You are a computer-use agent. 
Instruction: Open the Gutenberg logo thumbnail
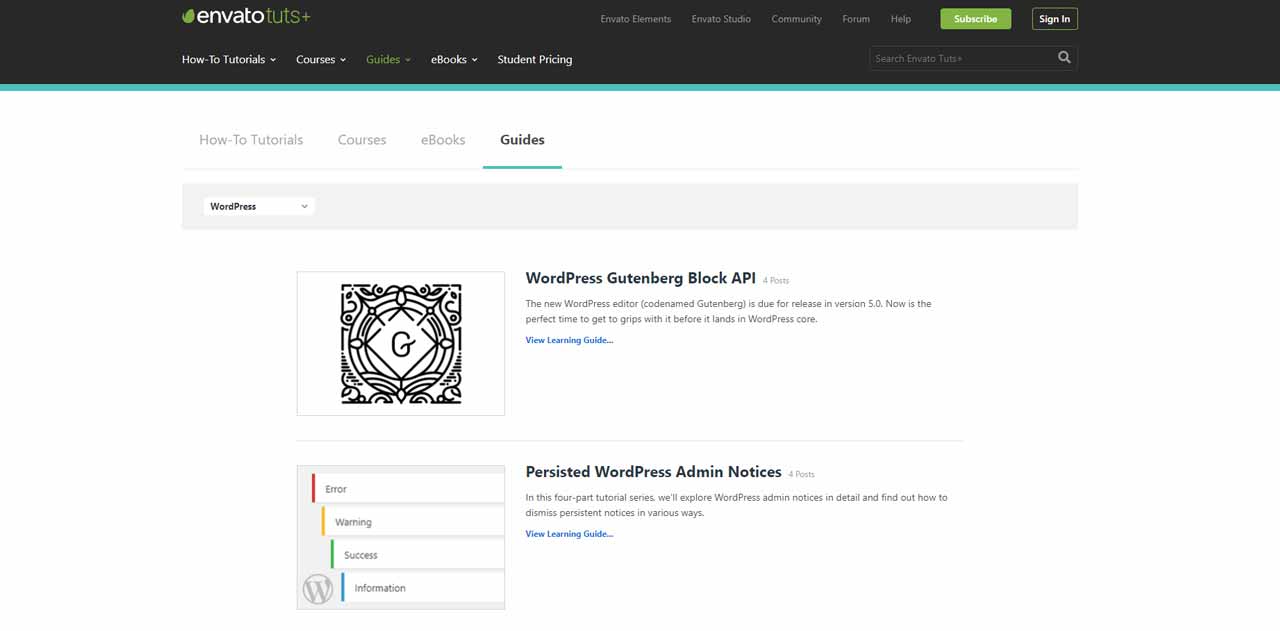401,343
